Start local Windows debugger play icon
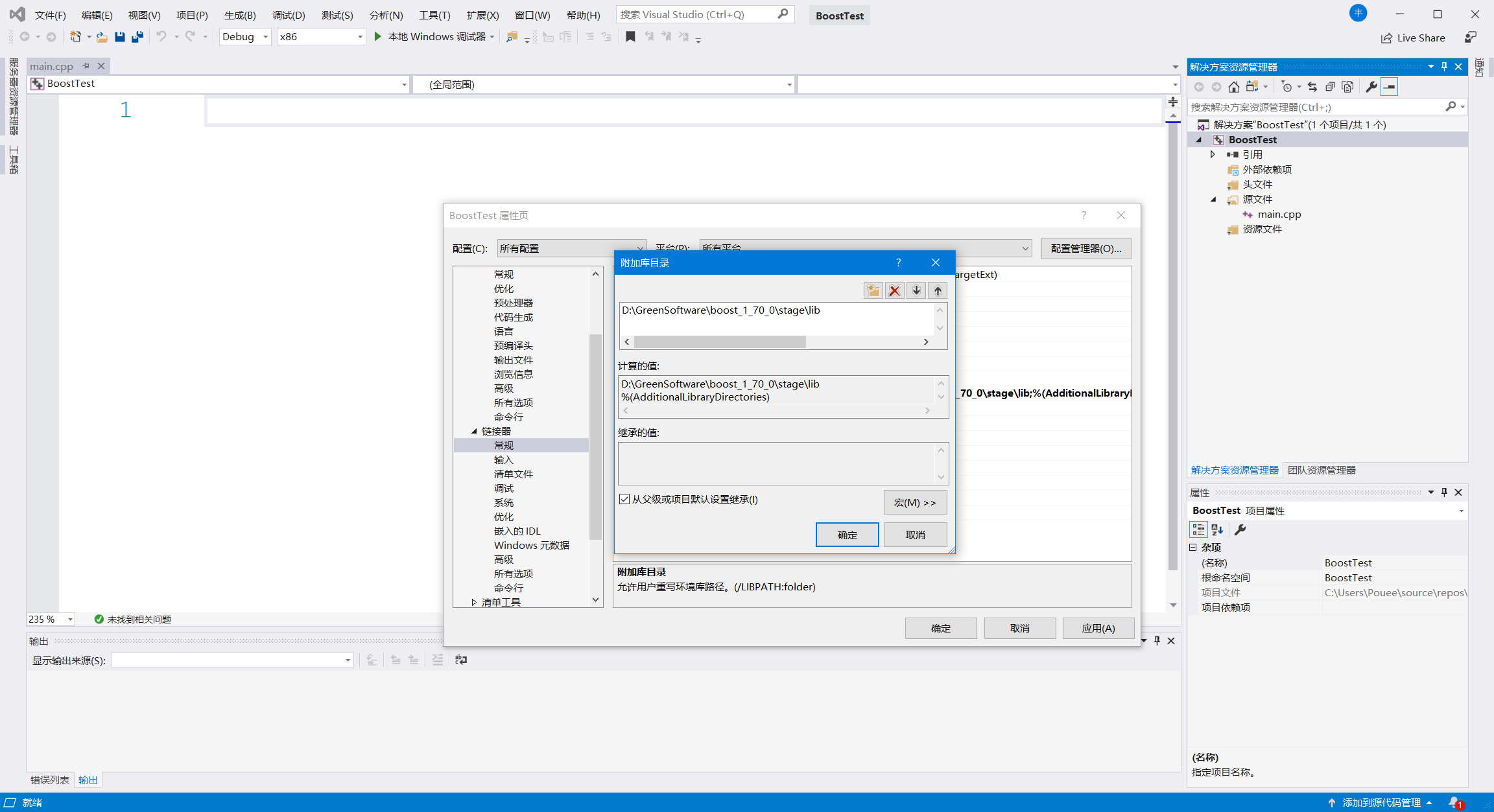This screenshot has width=1494, height=812. click(x=378, y=37)
